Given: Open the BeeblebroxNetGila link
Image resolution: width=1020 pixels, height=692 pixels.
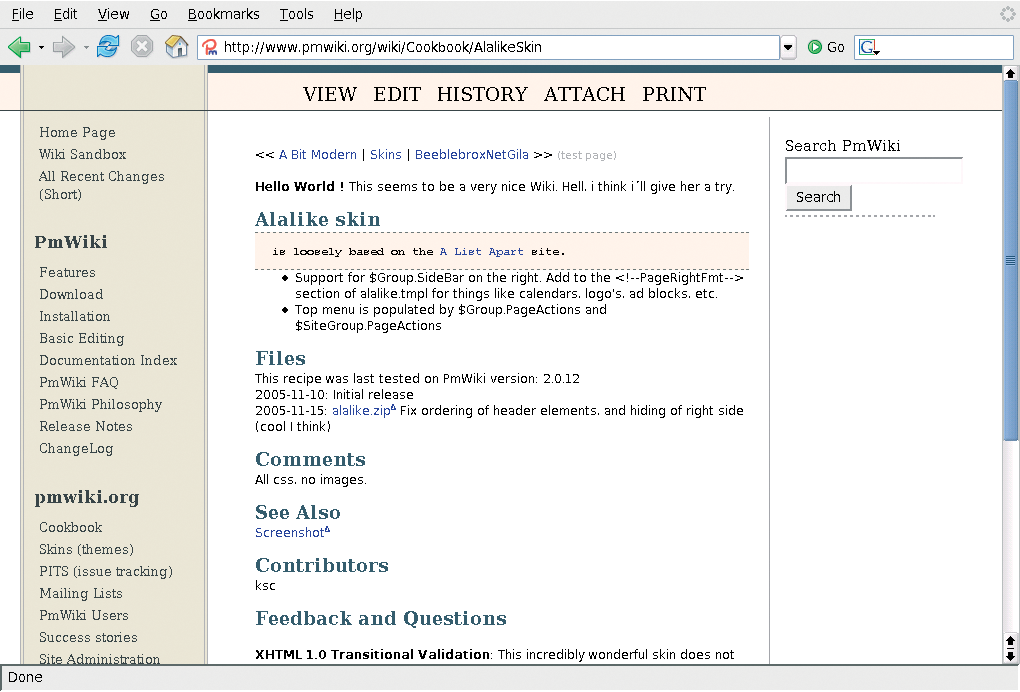Looking at the screenshot, I should click(472, 155).
